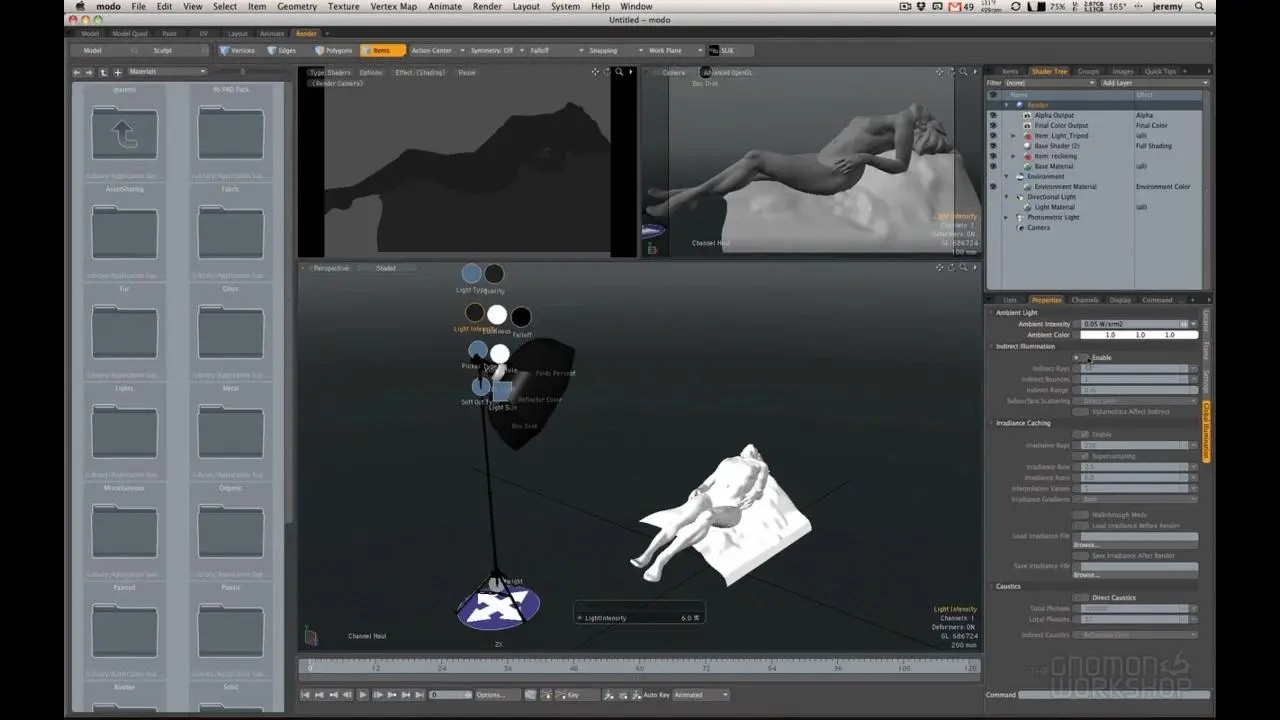The width and height of the screenshot is (1280, 720).
Task: Click Alpha Output layer icon
Action: [1026, 115]
